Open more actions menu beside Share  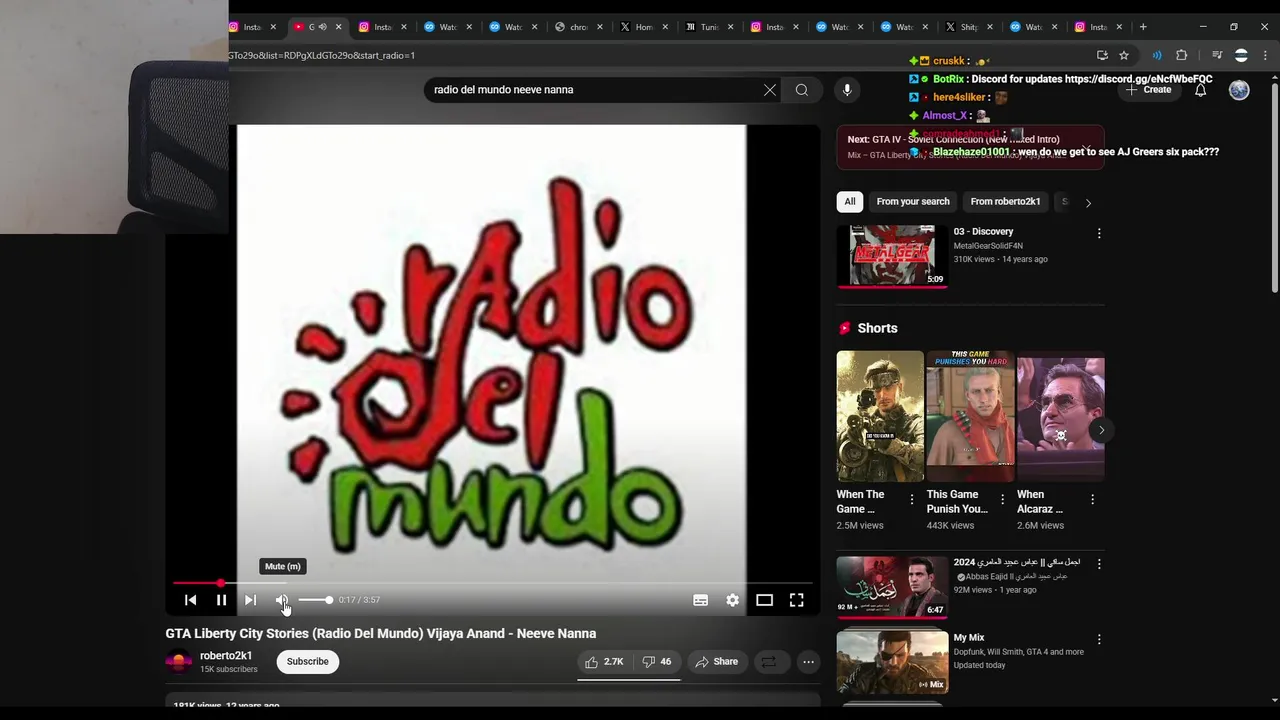[808, 662]
